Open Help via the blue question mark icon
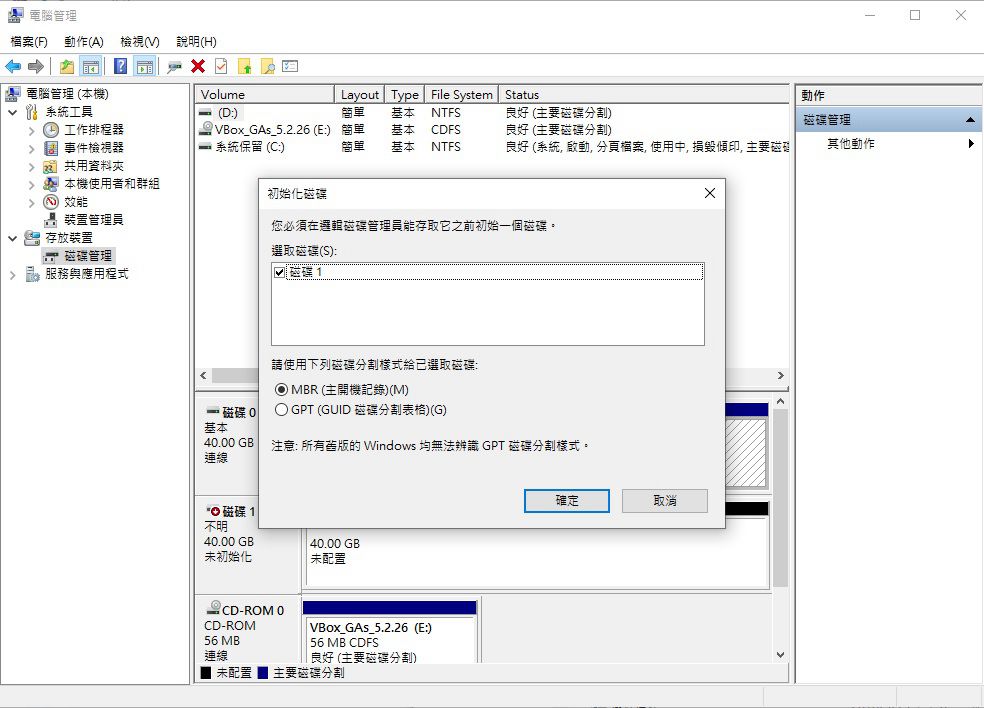This screenshot has width=984, height=708. 120,67
